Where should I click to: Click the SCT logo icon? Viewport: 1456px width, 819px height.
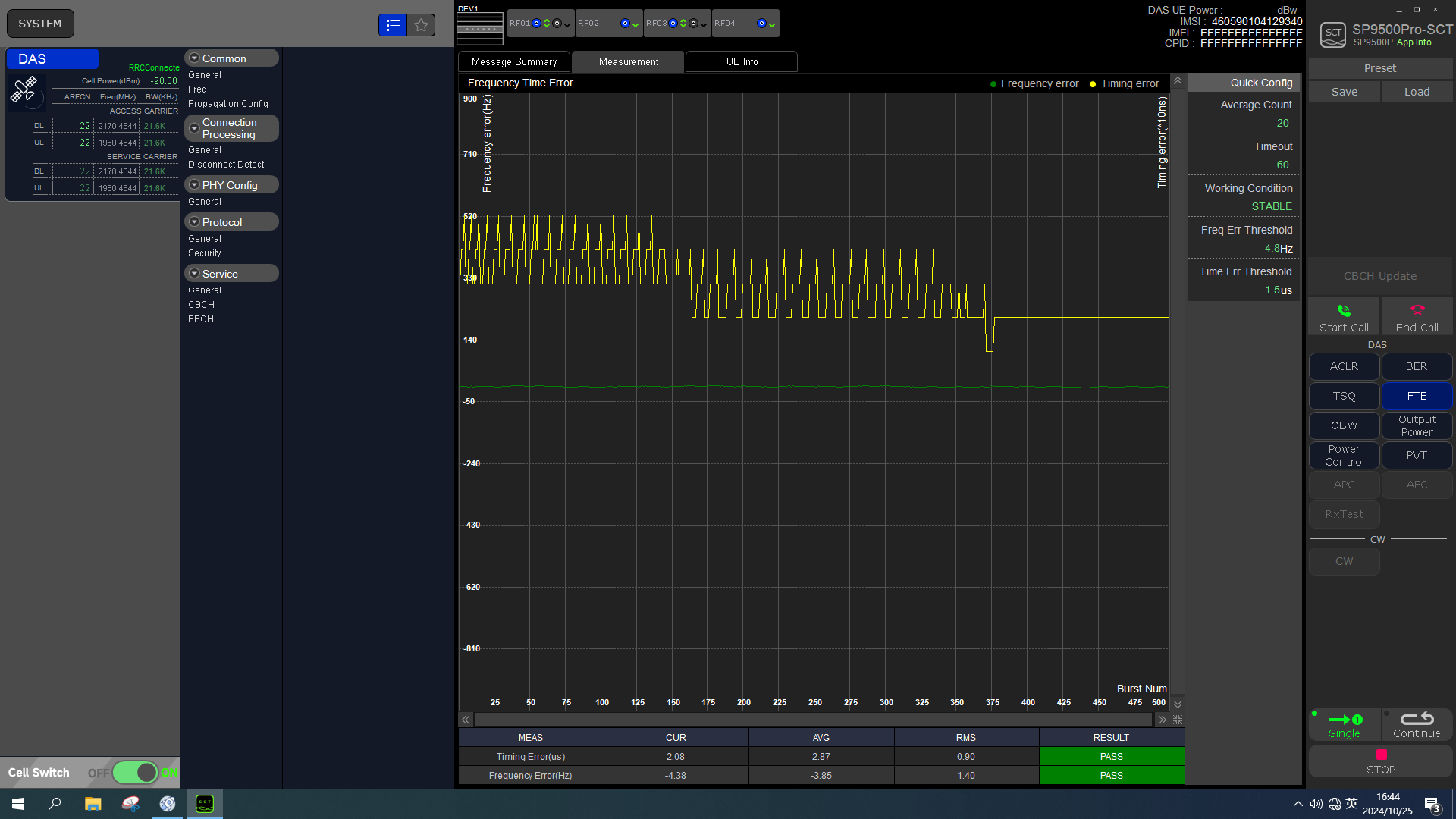point(1333,34)
